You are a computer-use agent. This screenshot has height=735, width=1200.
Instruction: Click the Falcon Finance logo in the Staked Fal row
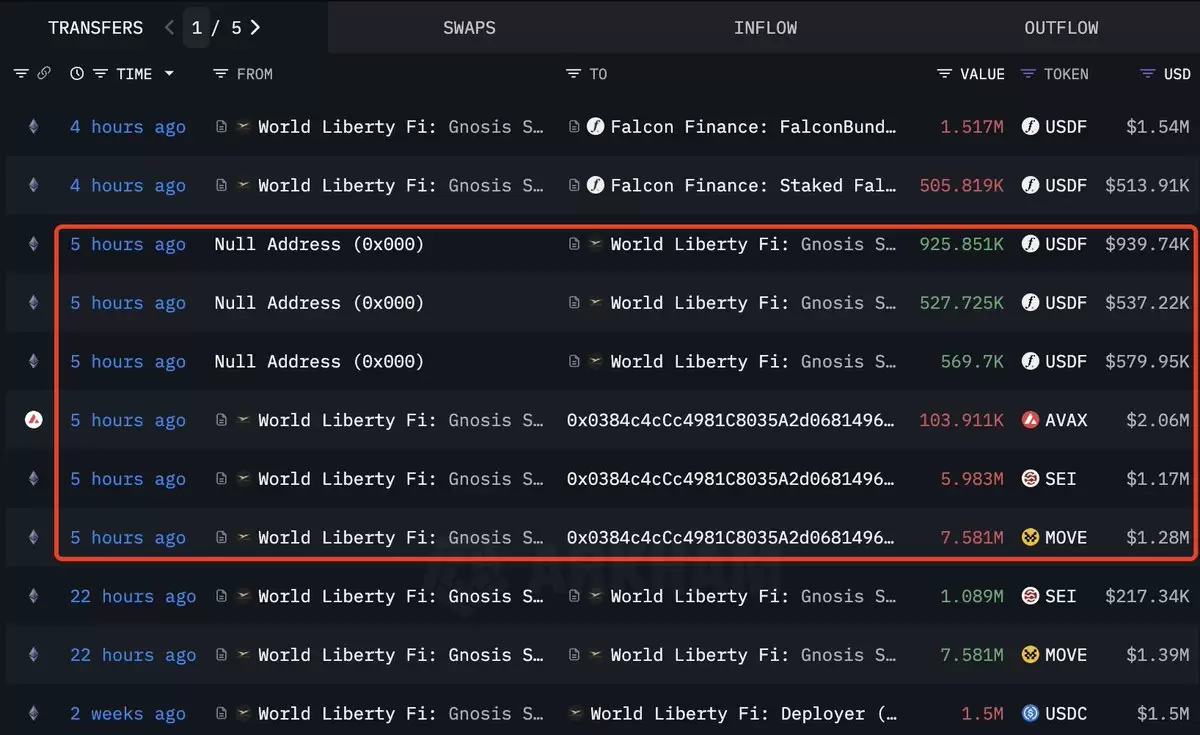click(x=595, y=186)
